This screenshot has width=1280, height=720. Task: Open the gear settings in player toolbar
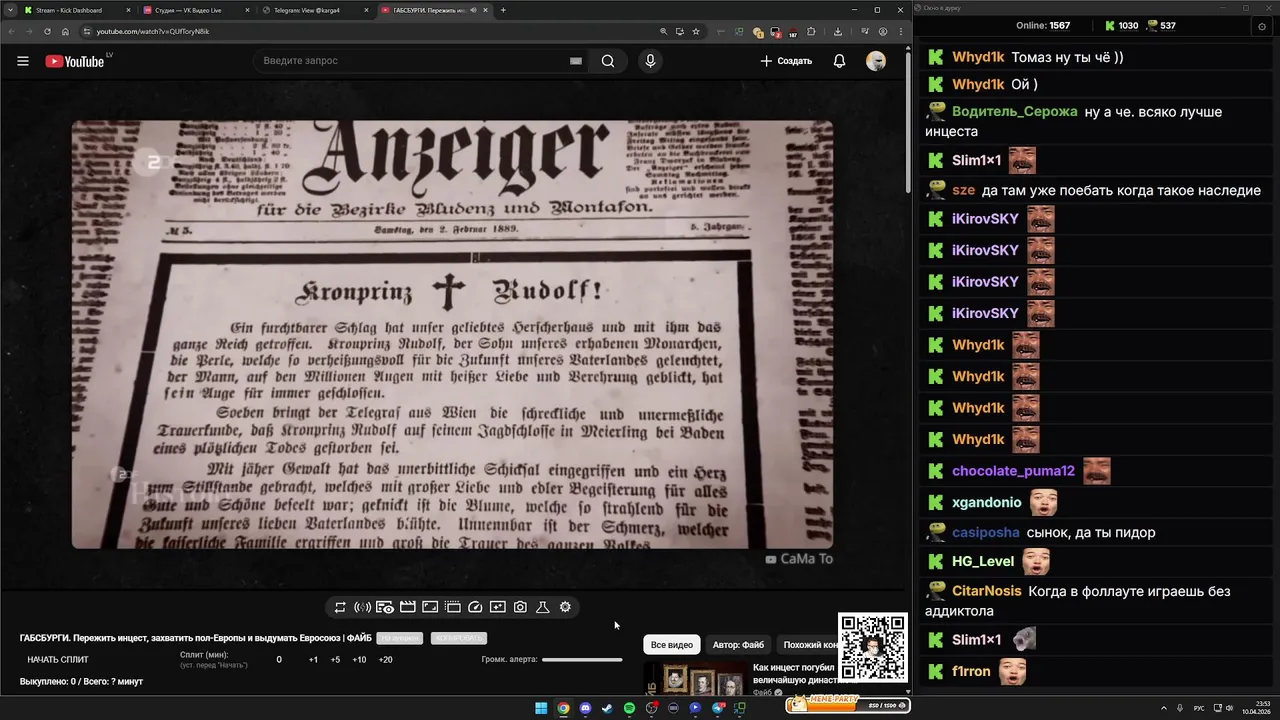(x=565, y=607)
